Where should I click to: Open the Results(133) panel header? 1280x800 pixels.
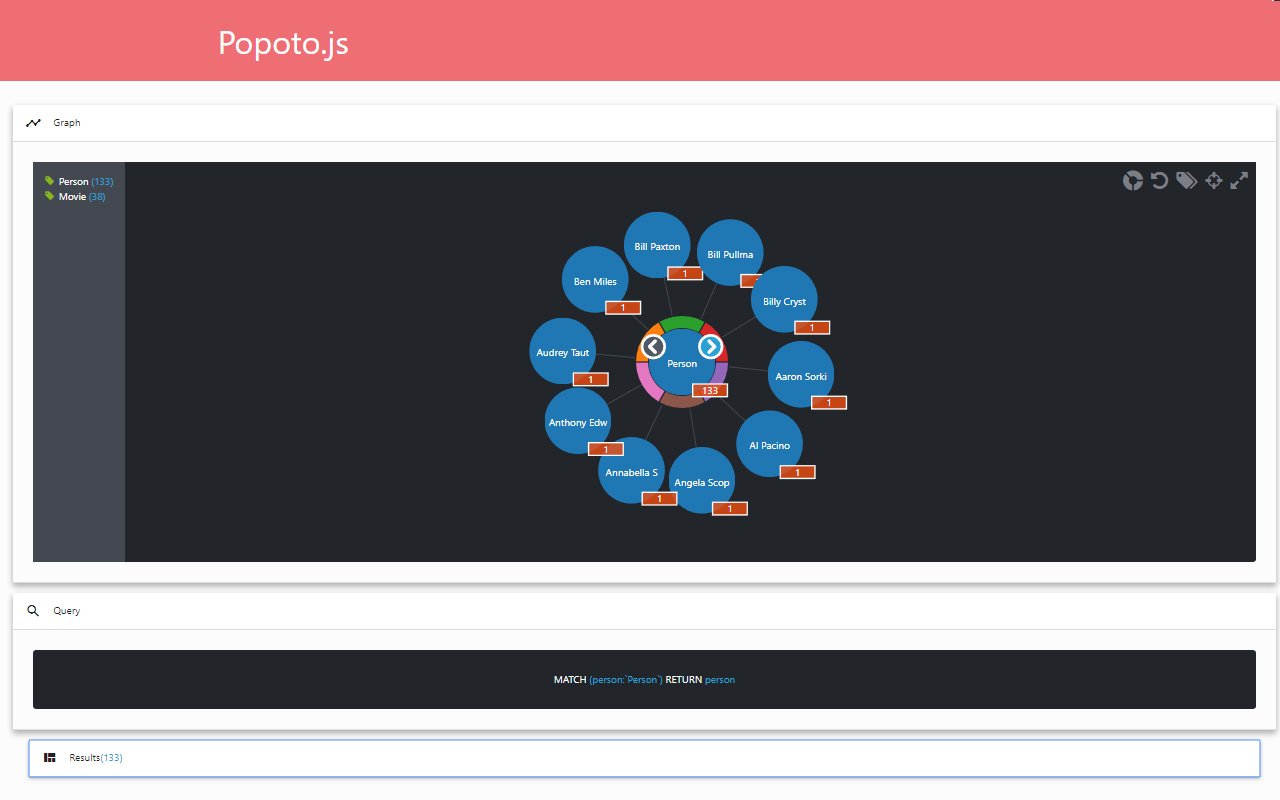click(x=644, y=758)
